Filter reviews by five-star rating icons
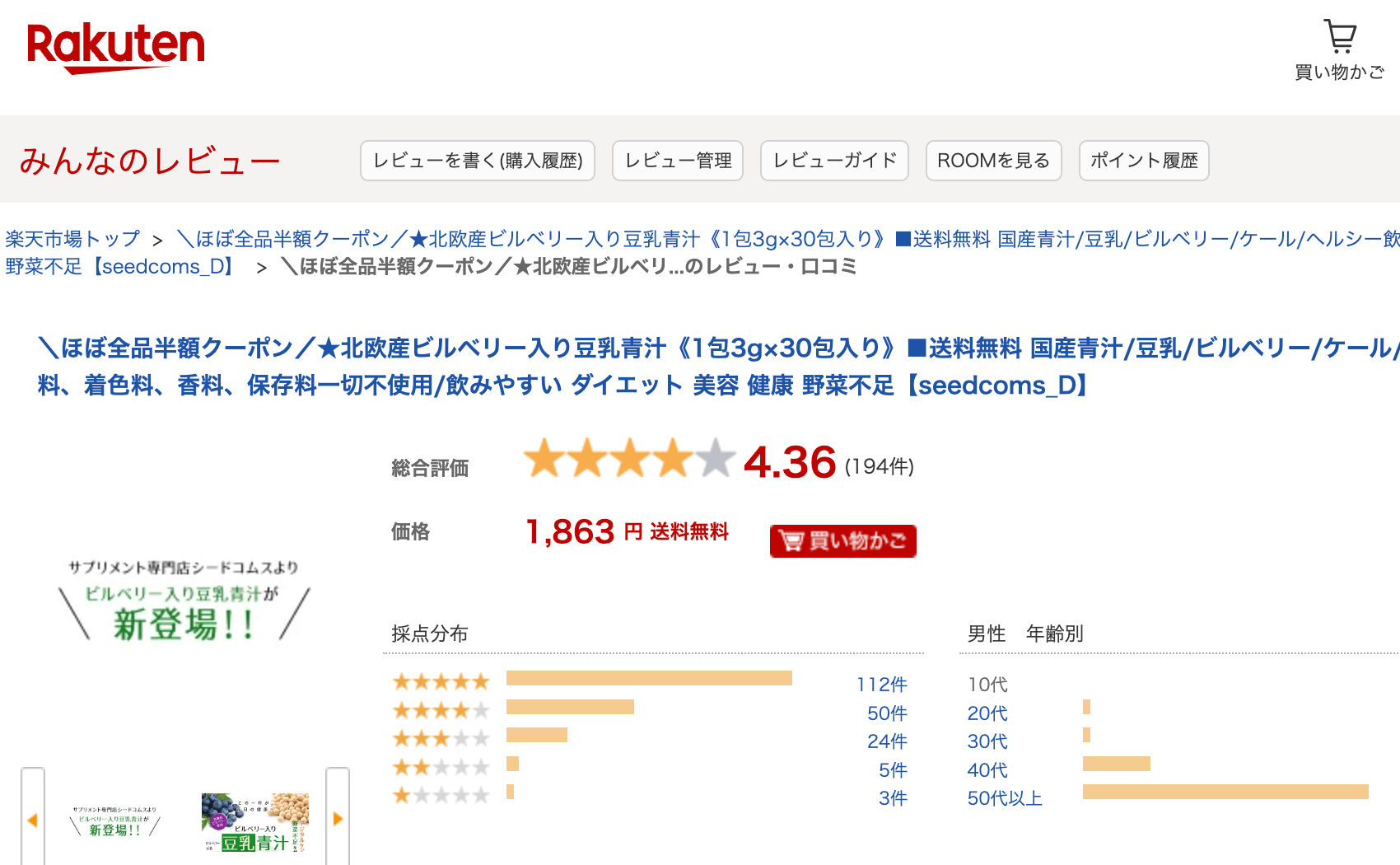1400x865 pixels. coord(441,682)
